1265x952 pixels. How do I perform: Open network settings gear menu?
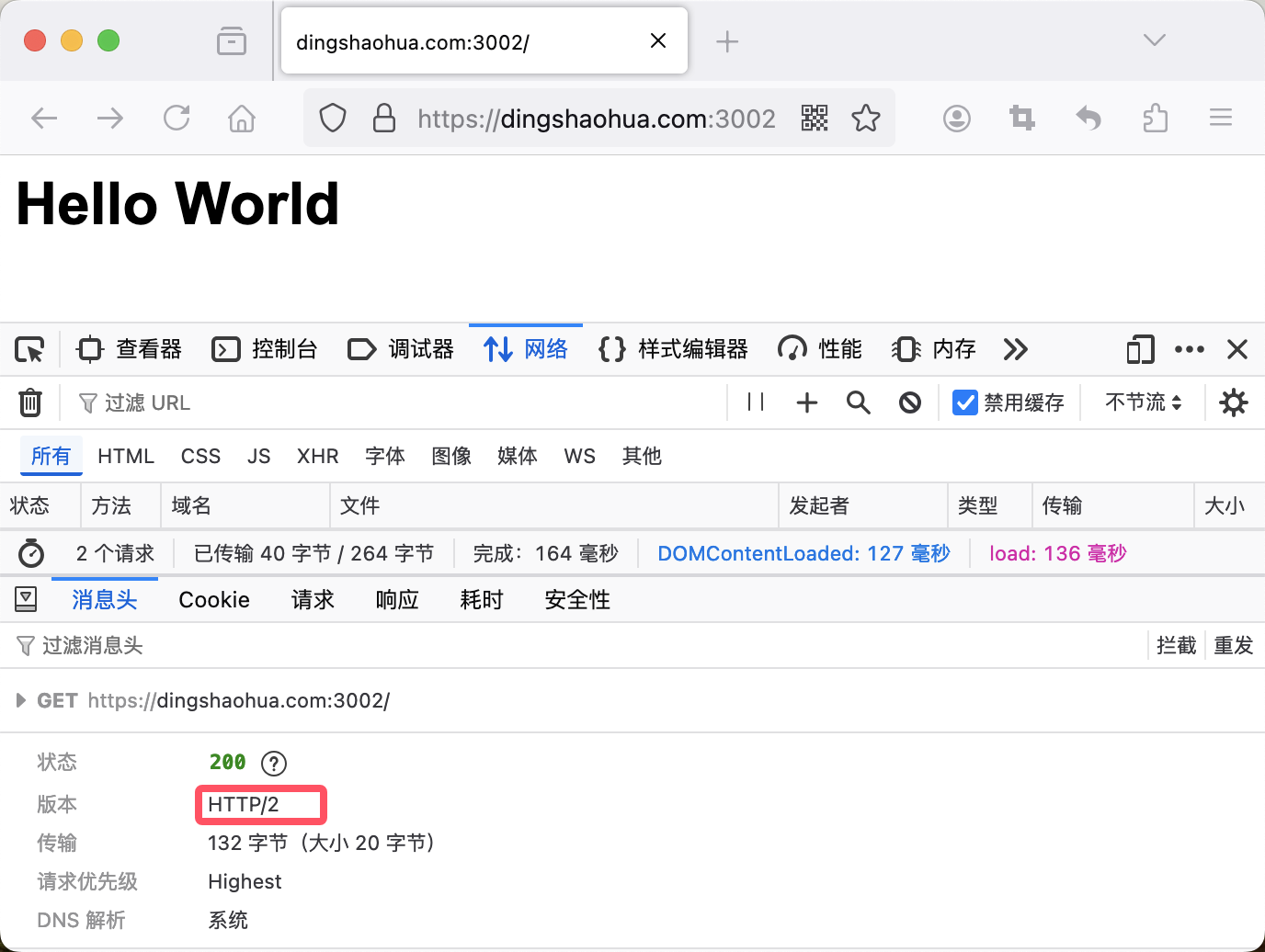tap(1234, 402)
